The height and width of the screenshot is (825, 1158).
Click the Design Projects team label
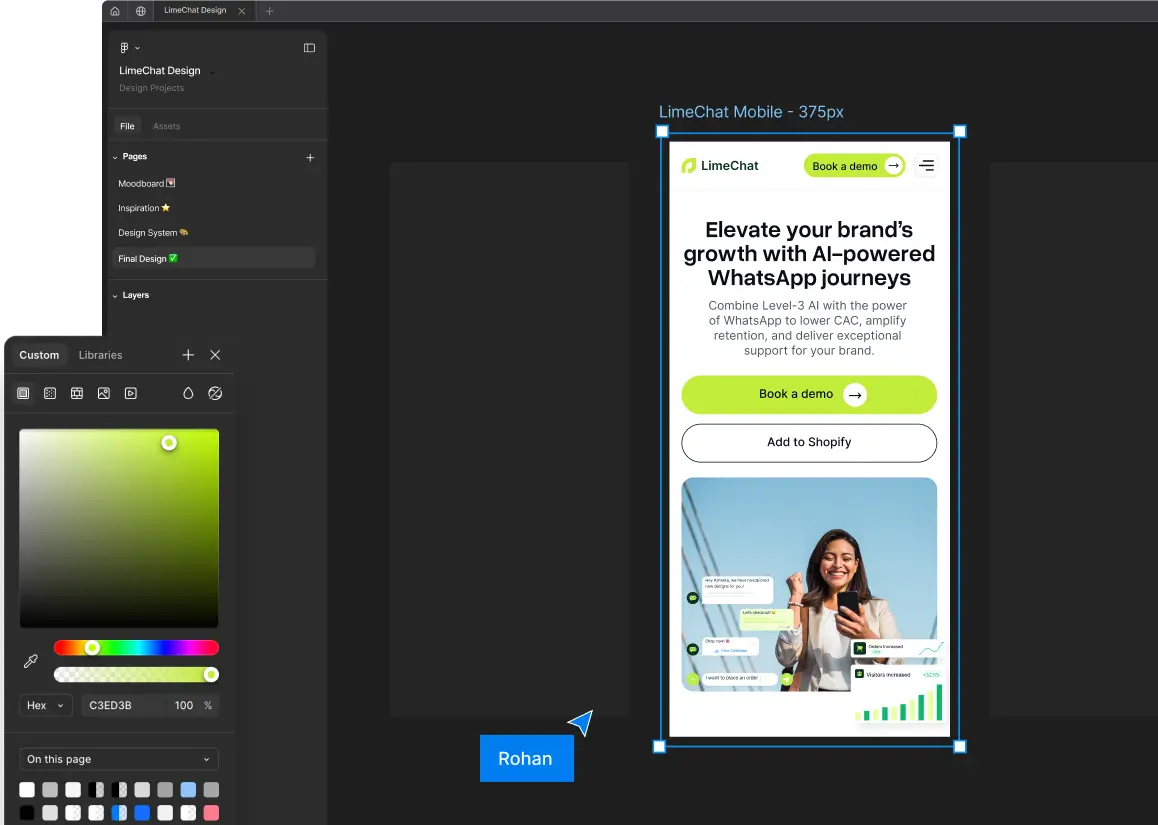151,88
